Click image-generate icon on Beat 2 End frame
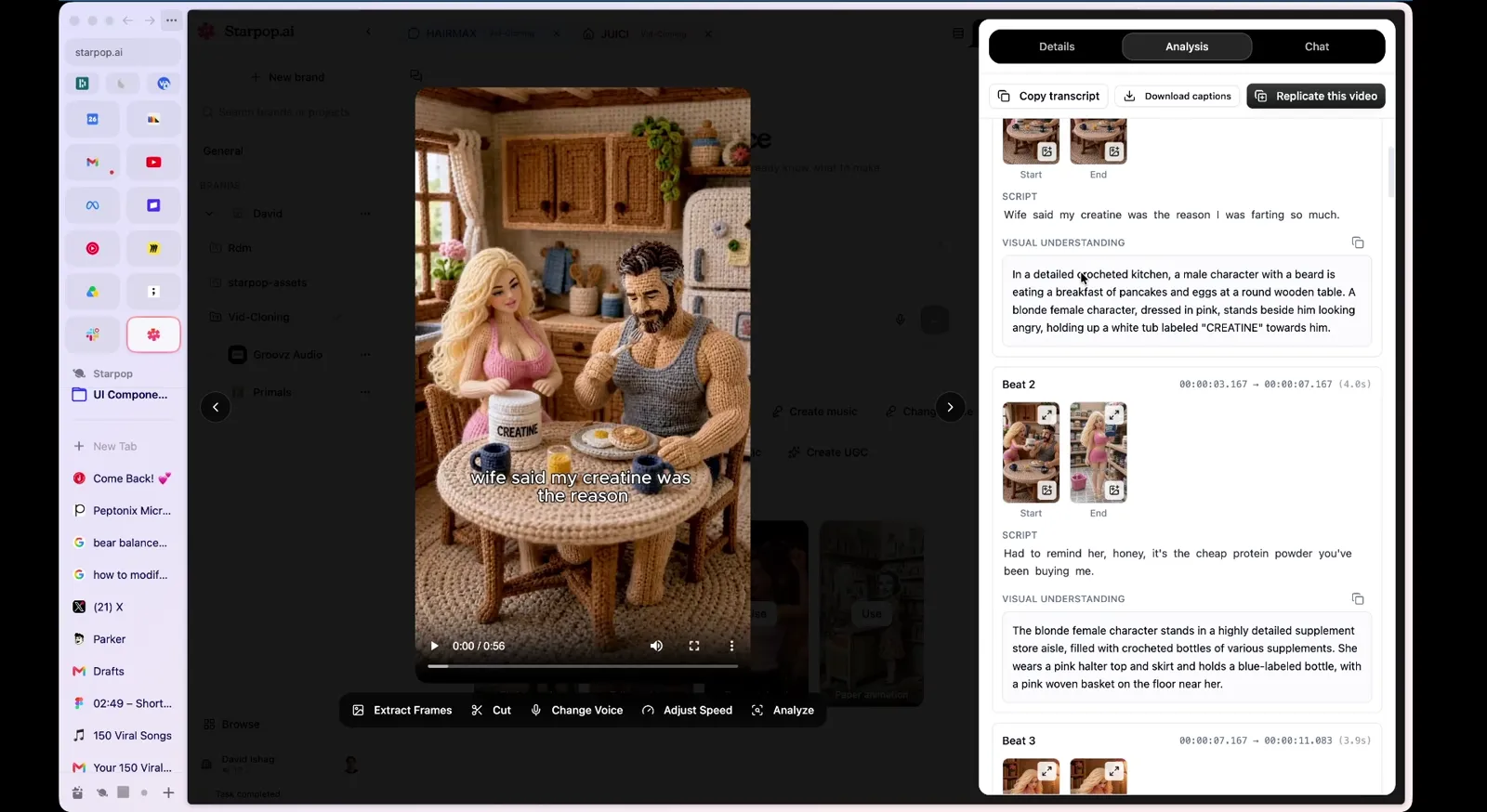 pos(1114,491)
